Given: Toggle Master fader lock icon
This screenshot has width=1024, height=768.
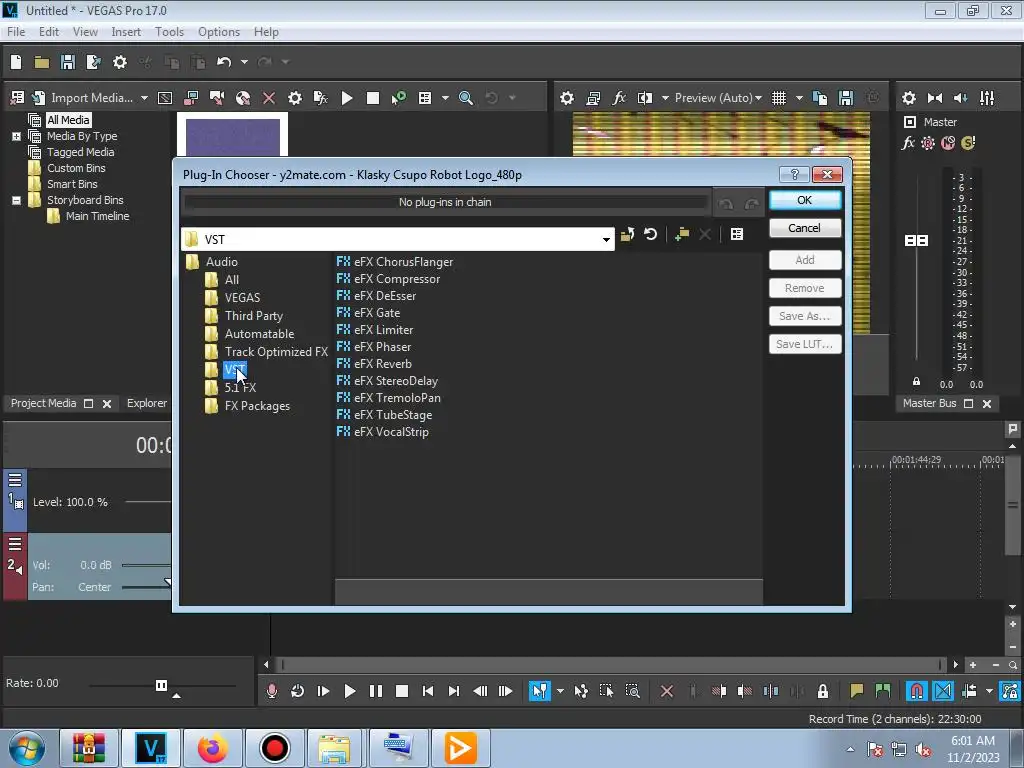Looking at the screenshot, I should coord(916,381).
